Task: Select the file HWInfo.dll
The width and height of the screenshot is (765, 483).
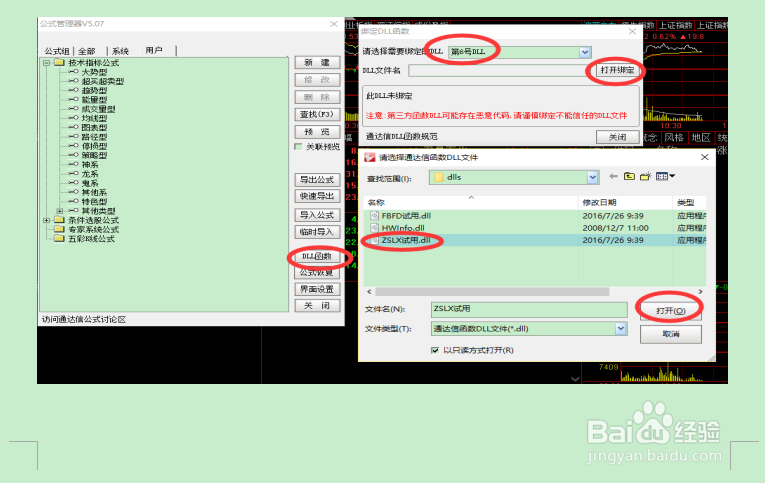Action: (x=403, y=228)
